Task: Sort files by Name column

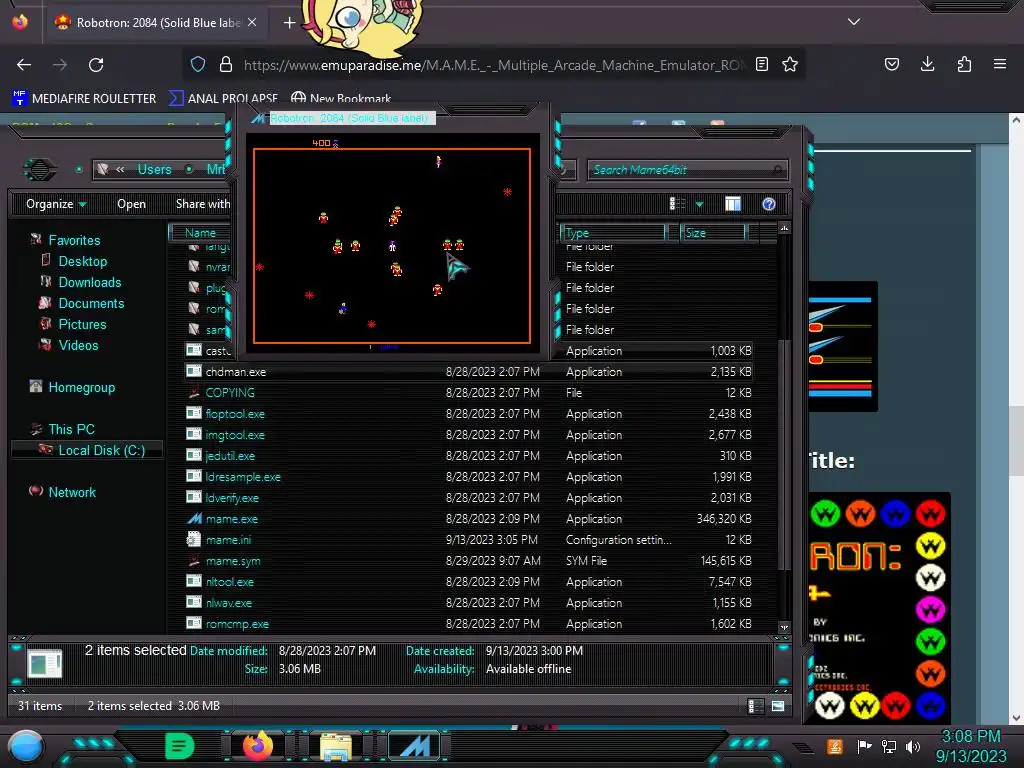Action: 200,232
